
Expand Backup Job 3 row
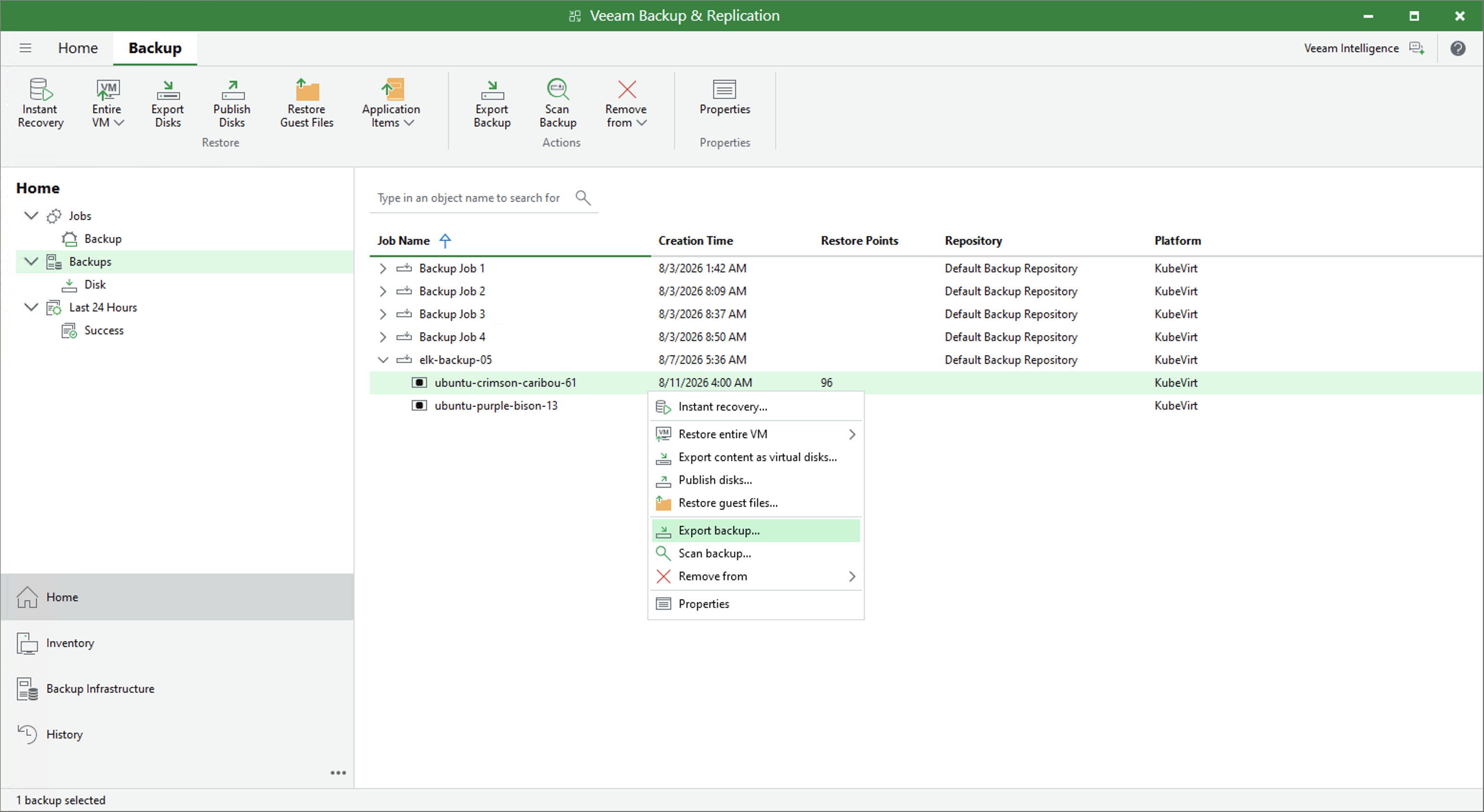[x=383, y=314]
